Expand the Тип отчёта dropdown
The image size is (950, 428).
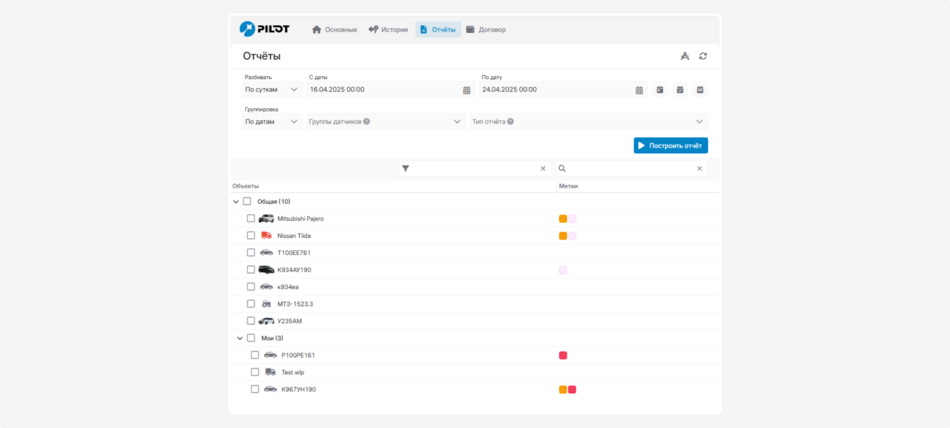coord(588,122)
